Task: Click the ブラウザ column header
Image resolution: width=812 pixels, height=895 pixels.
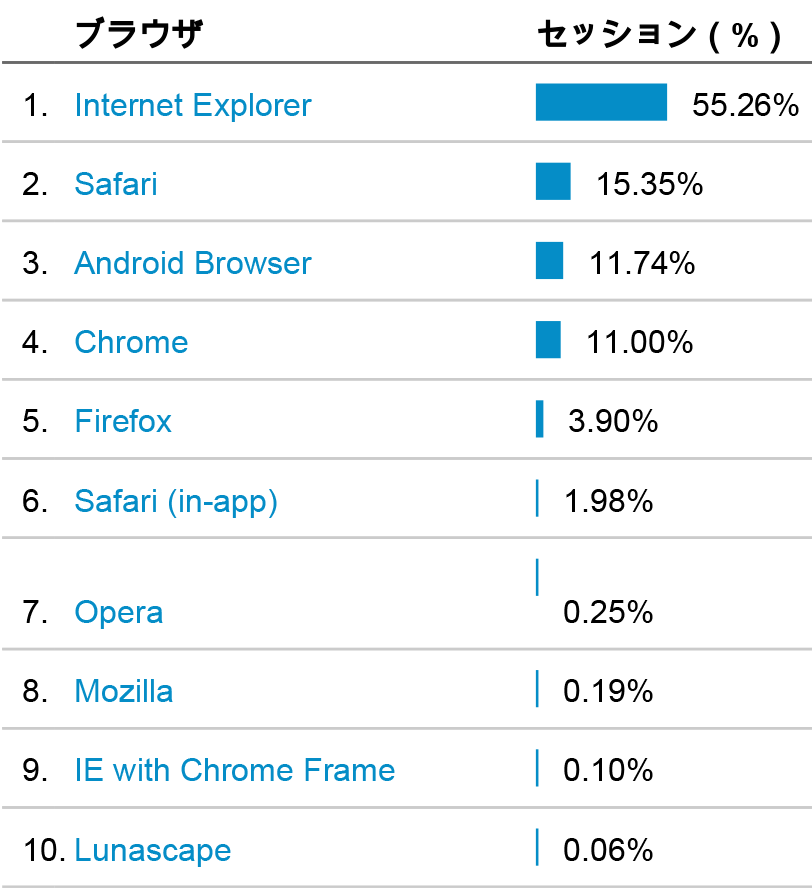Action: (x=139, y=34)
